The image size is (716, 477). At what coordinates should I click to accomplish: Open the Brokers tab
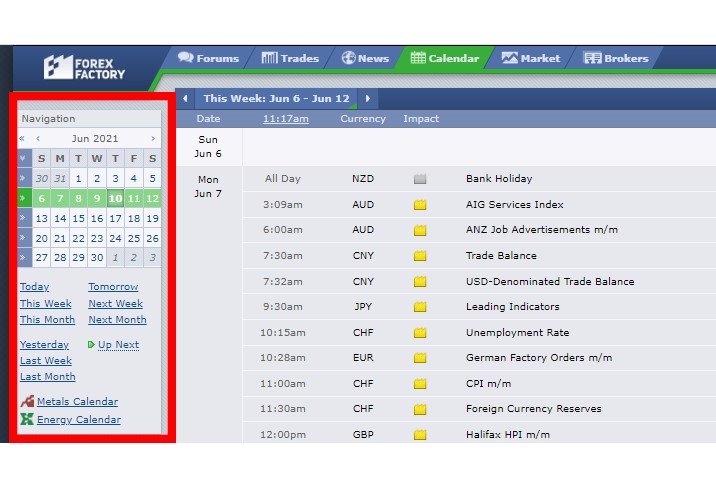616,58
